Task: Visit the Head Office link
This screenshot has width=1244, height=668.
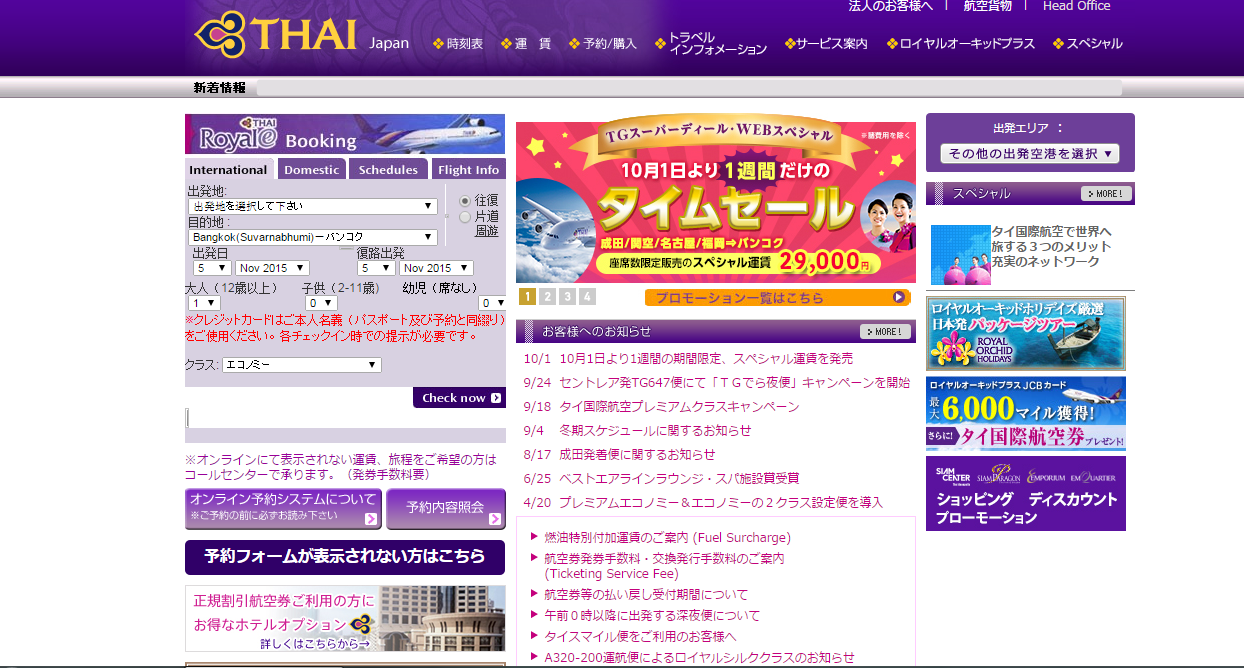Action: pyautogui.click(x=1076, y=6)
